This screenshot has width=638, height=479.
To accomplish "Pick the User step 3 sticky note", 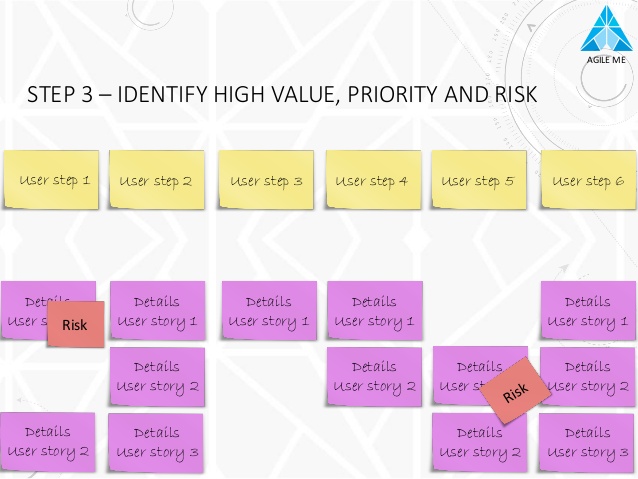I will (266, 180).
